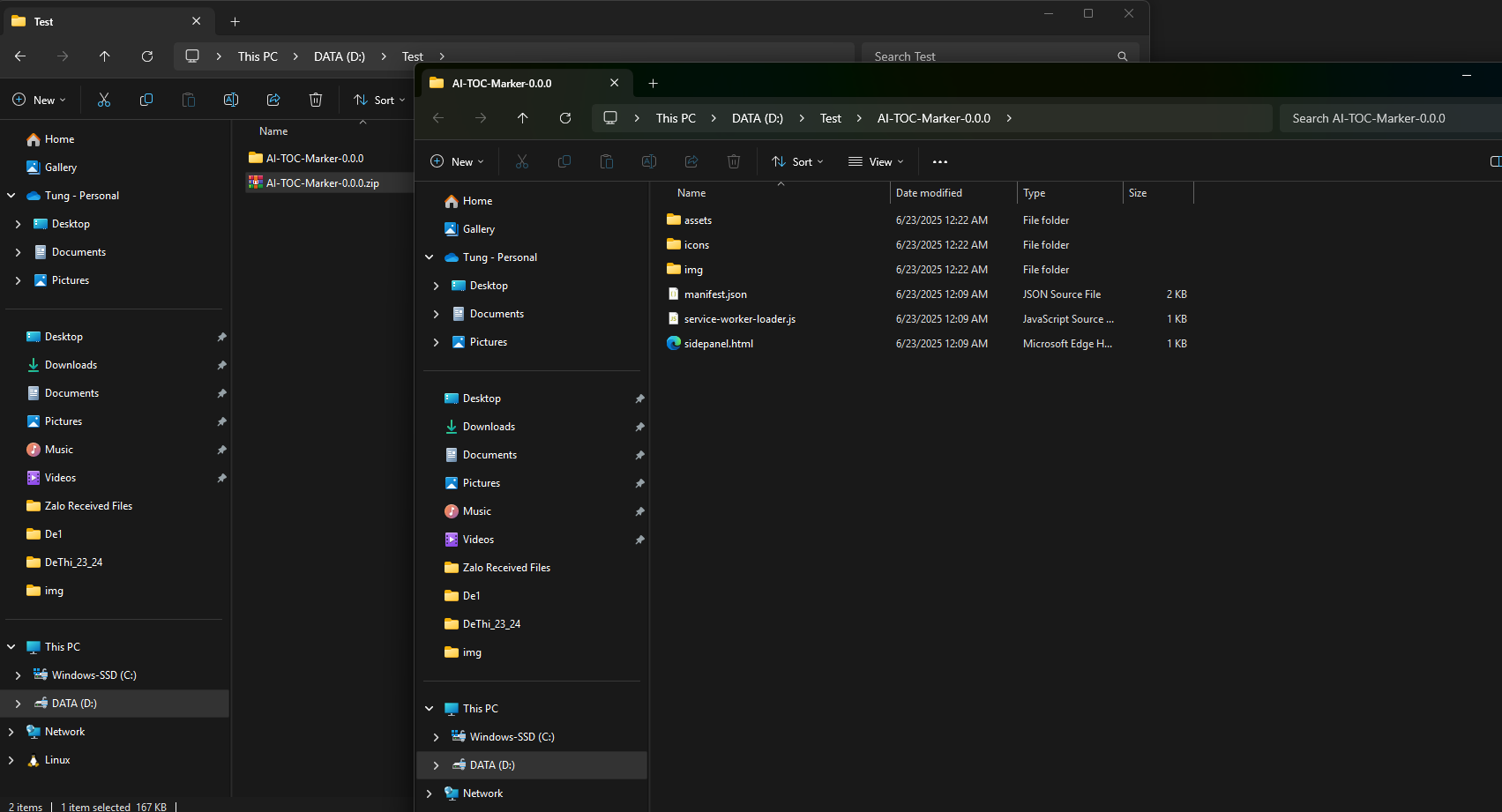This screenshot has width=1502, height=812.
Task: Collapse Tung - Personal in front window
Action: (430, 257)
